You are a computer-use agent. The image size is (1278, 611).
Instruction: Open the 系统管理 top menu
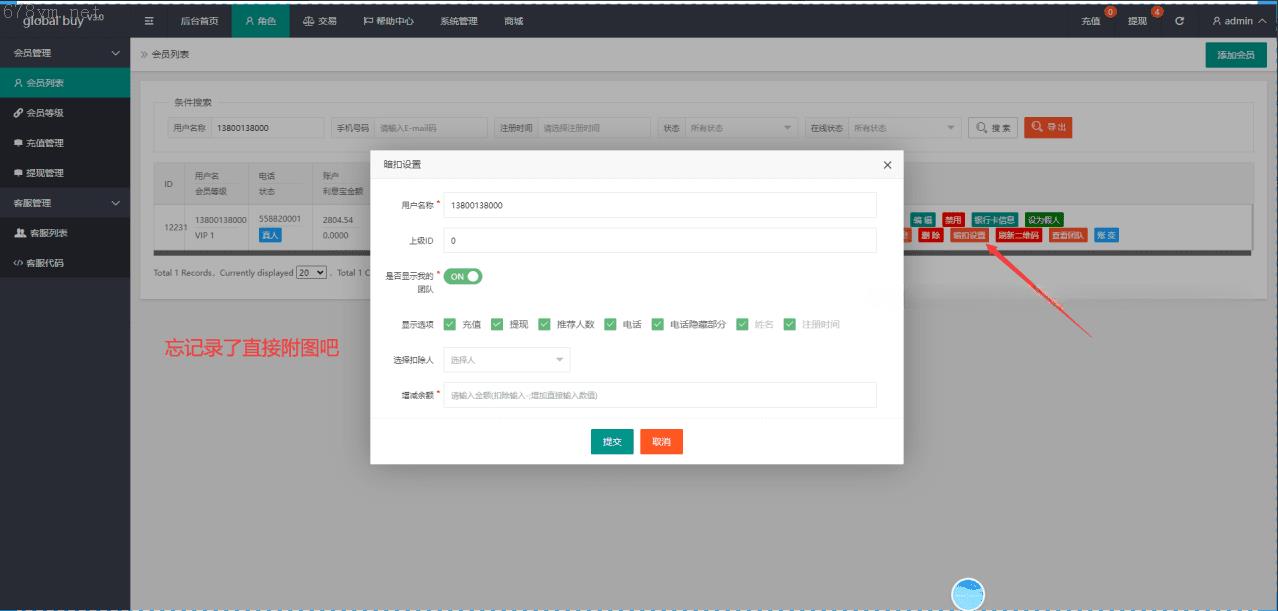(459, 21)
